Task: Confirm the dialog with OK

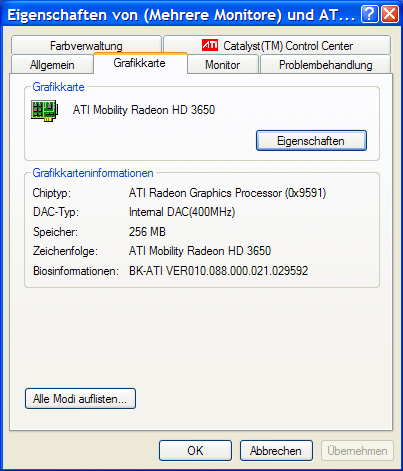Action: (x=195, y=451)
